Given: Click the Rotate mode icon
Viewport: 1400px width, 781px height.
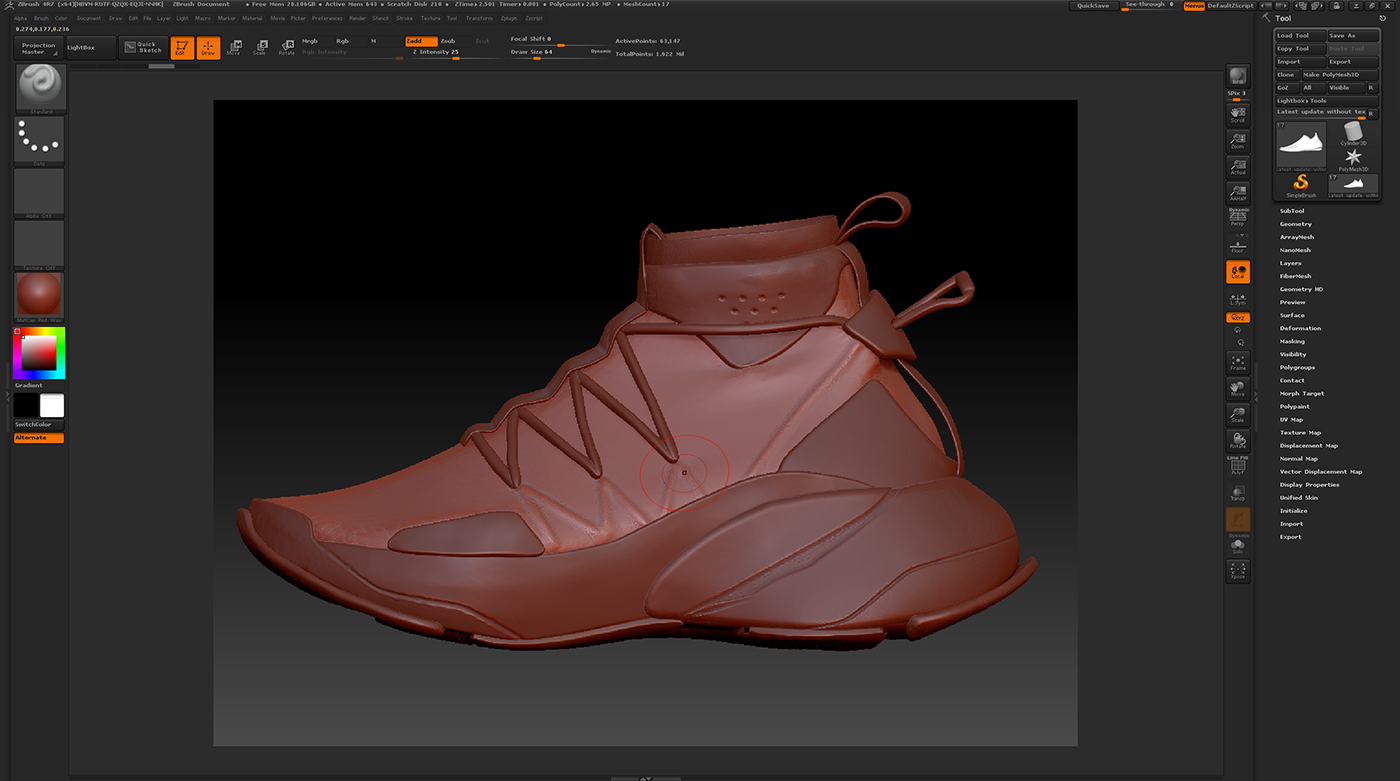Looking at the screenshot, I should click(285, 47).
